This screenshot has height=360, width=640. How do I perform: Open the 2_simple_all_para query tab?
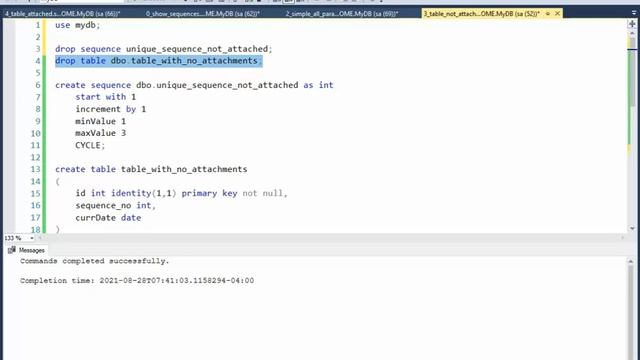click(x=342, y=13)
